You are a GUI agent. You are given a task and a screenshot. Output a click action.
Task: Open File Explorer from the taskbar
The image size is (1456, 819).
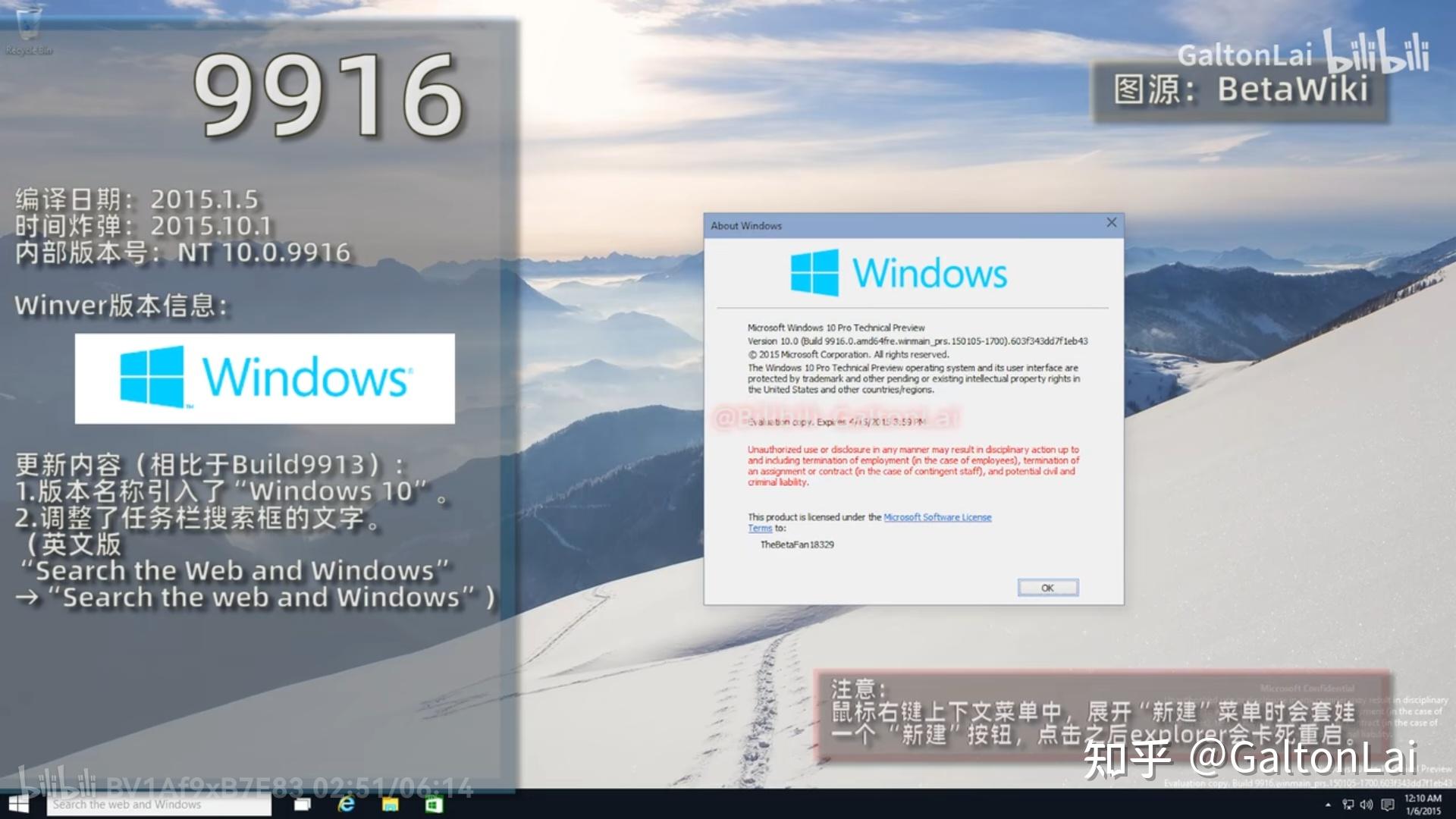click(x=390, y=805)
